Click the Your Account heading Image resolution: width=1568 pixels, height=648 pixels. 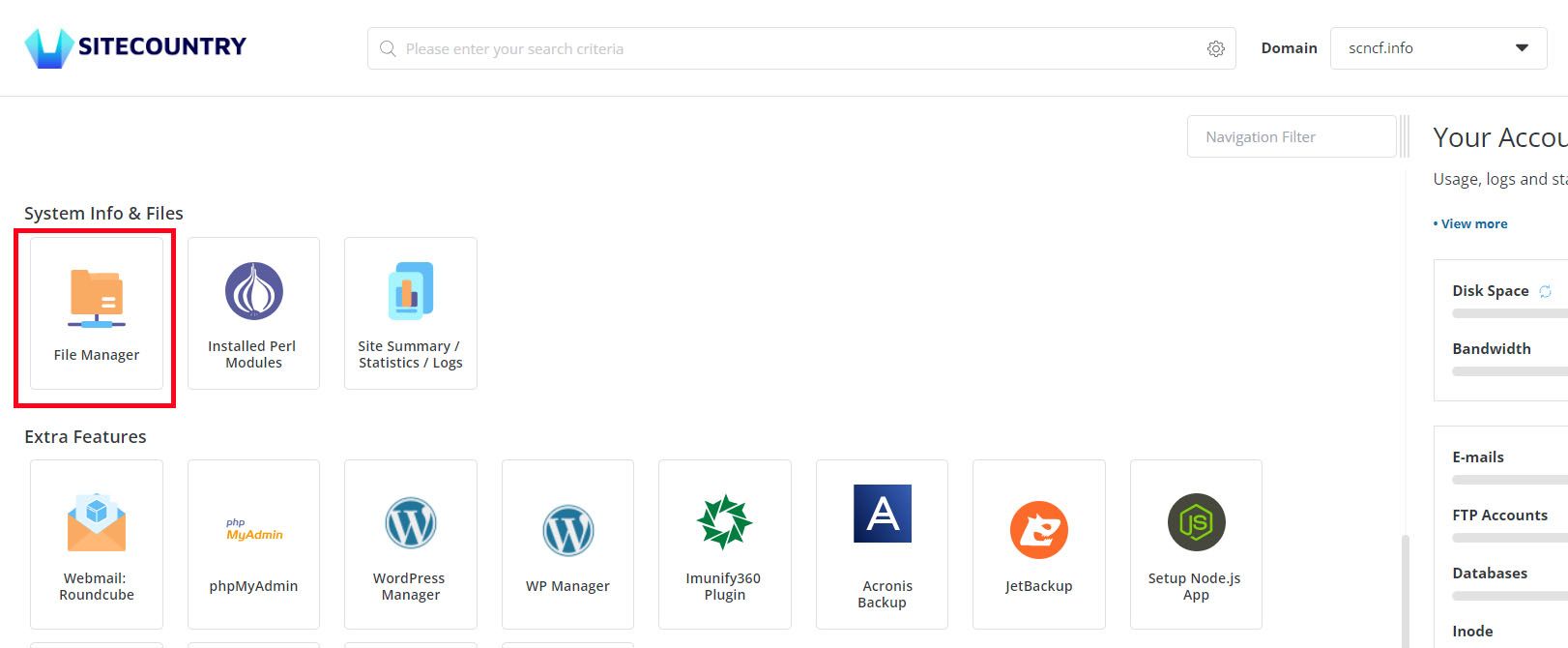click(1500, 137)
